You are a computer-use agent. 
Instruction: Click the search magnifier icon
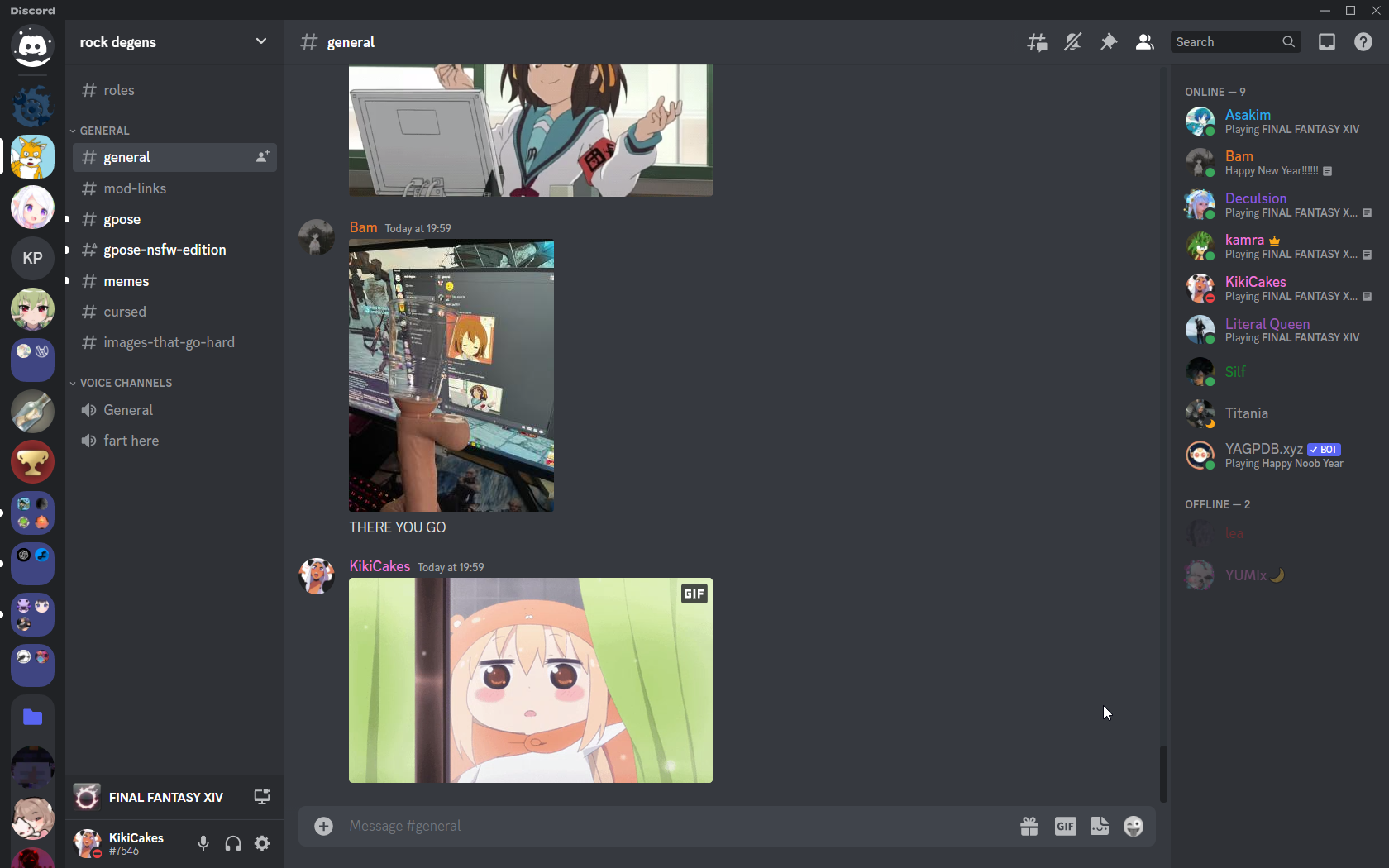coord(1288,42)
